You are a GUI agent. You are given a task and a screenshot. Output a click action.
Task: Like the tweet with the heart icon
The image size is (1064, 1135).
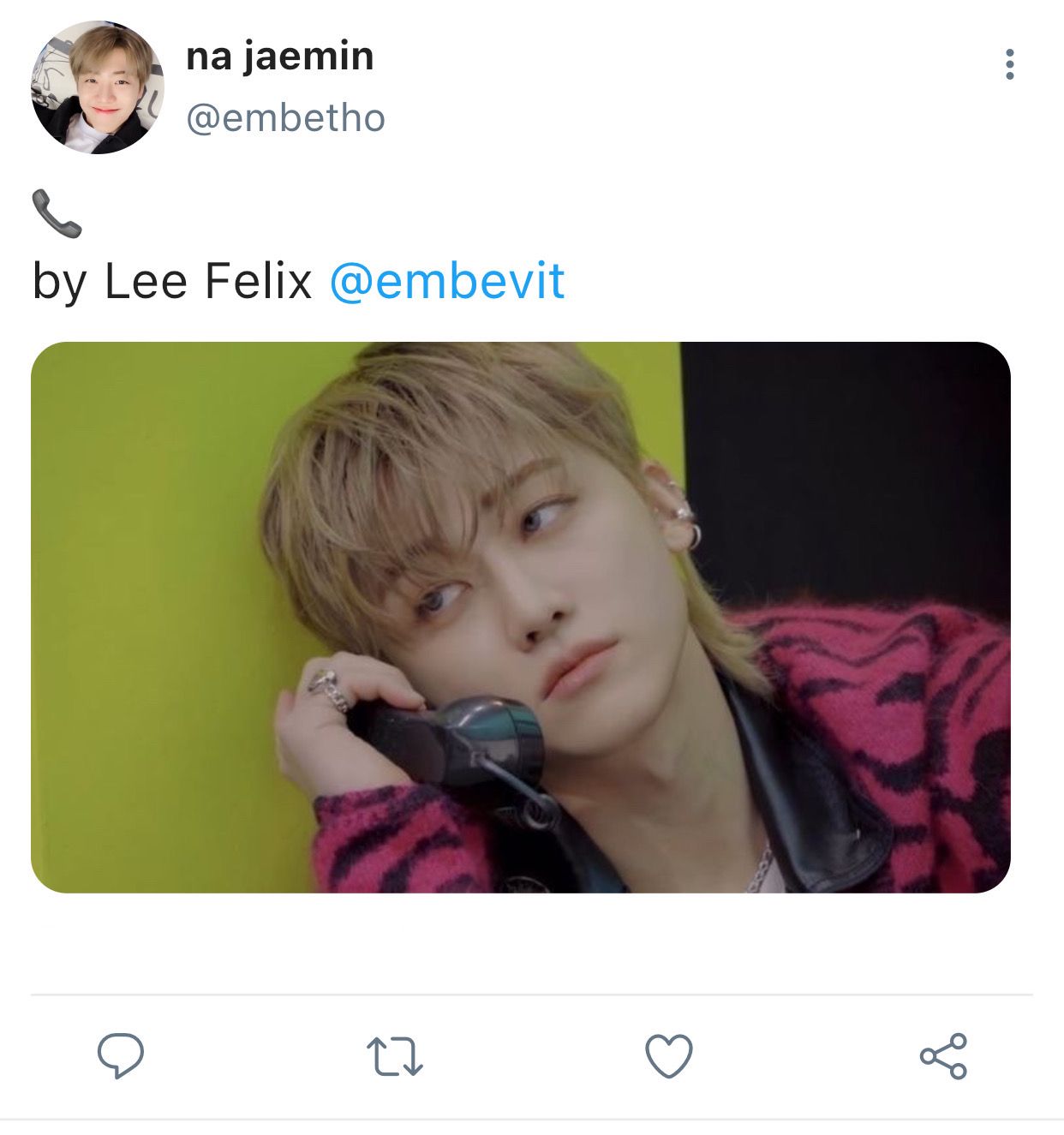tap(668, 1055)
